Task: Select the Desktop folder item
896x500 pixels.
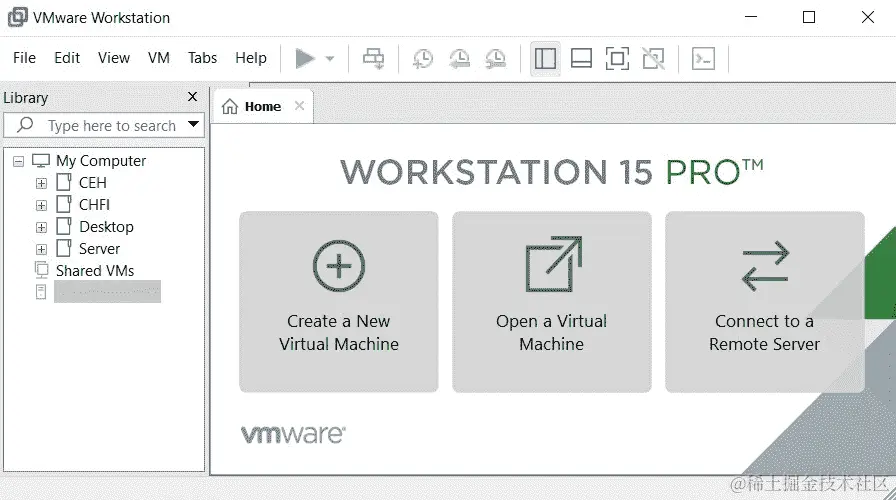Action: pos(106,227)
